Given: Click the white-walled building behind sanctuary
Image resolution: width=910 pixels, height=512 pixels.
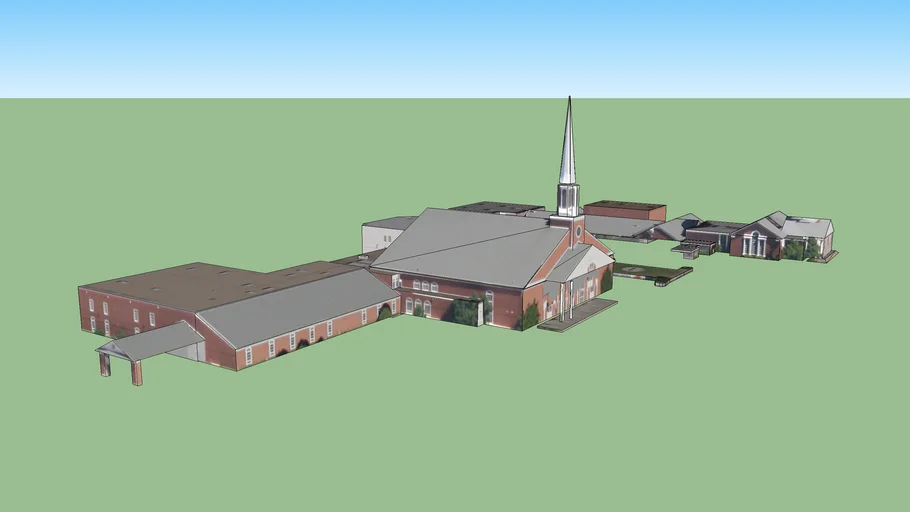Looking at the screenshot, I should click(x=382, y=237).
